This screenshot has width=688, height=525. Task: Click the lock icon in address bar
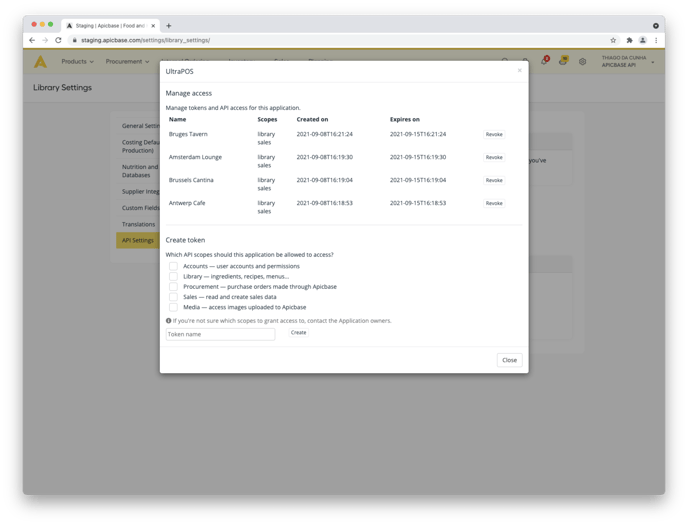pos(75,40)
